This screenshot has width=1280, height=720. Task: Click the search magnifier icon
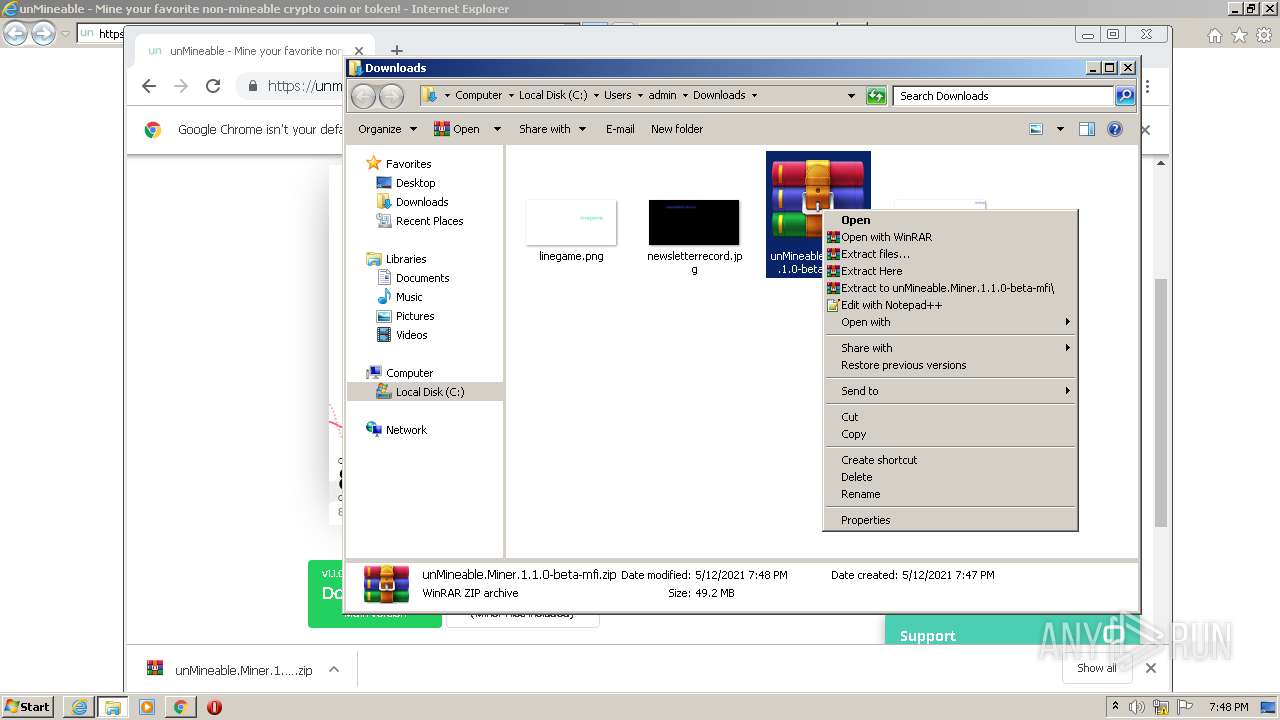click(x=1125, y=96)
